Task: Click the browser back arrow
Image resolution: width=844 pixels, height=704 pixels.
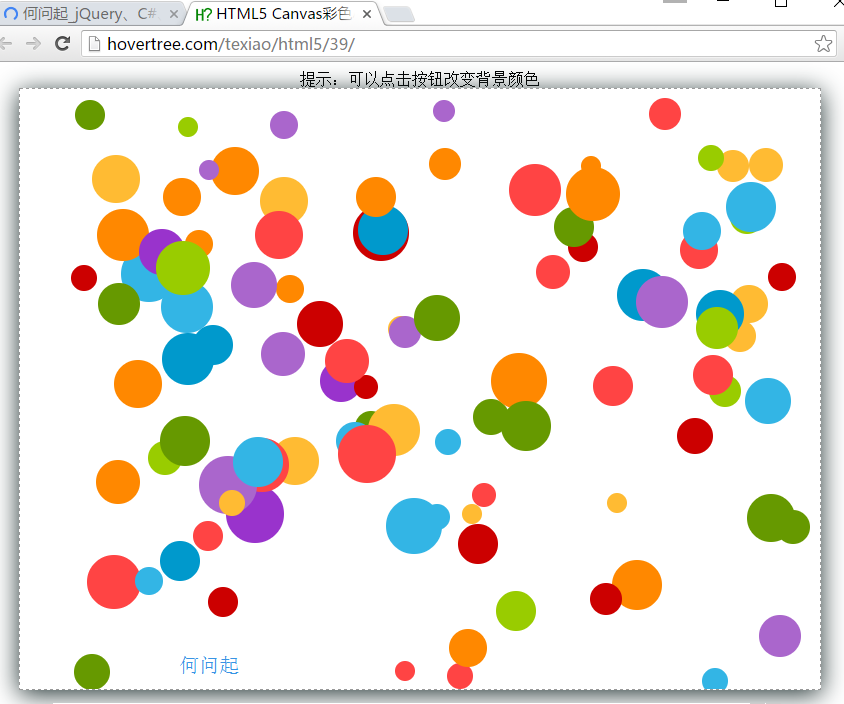Action: point(6,43)
